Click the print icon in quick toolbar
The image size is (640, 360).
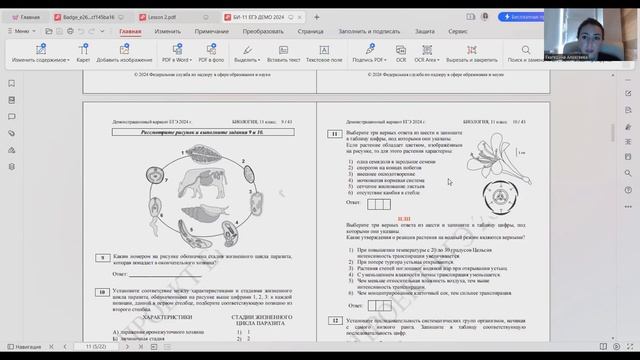pos(70,31)
